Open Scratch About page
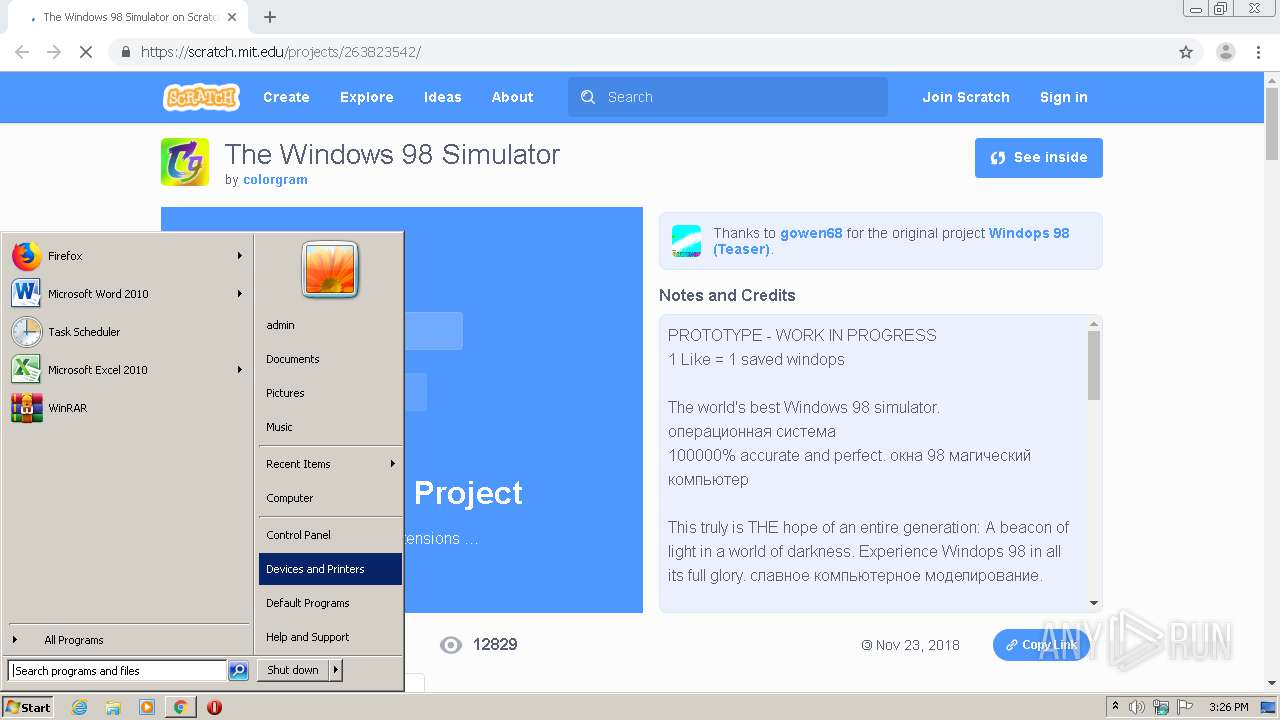1280x720 pixels. 512,97
